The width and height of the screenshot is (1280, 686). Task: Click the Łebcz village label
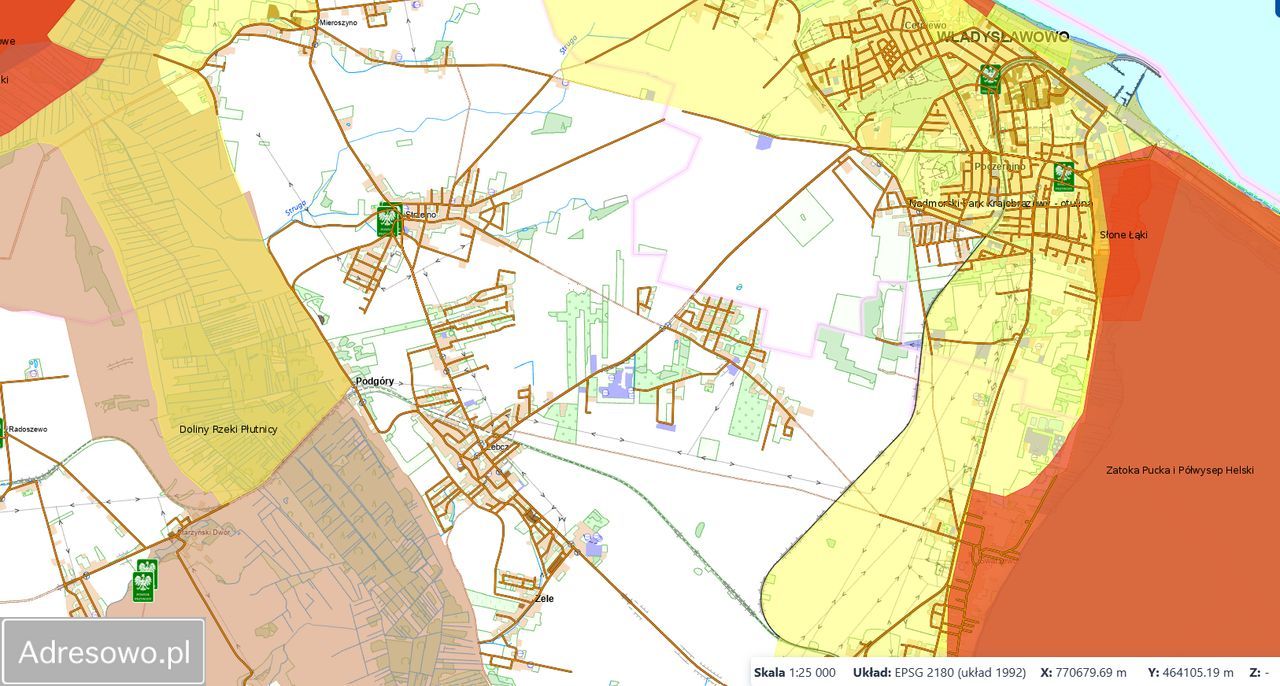498,447
